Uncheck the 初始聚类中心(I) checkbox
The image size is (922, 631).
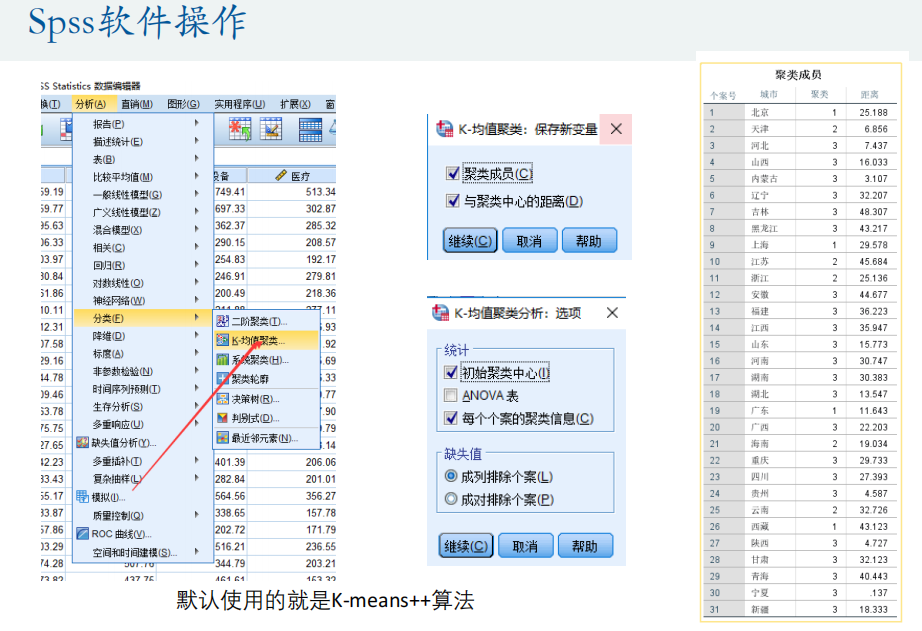tap(451, 372)
